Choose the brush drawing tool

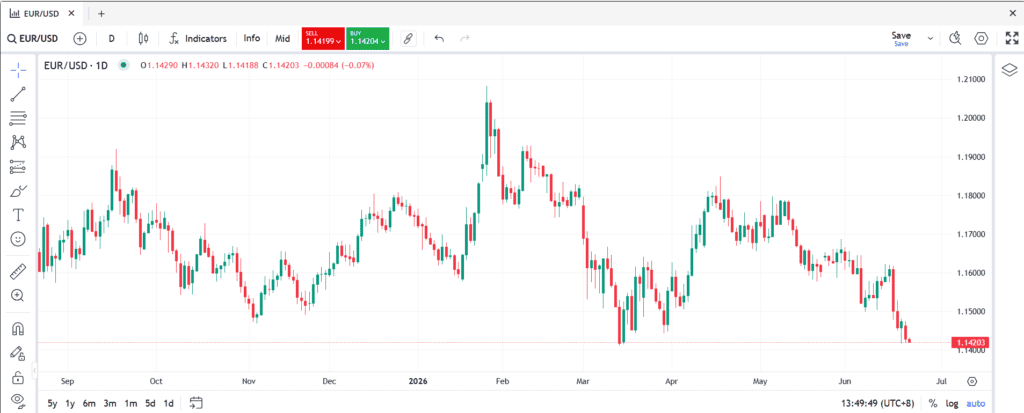[18, 191]
